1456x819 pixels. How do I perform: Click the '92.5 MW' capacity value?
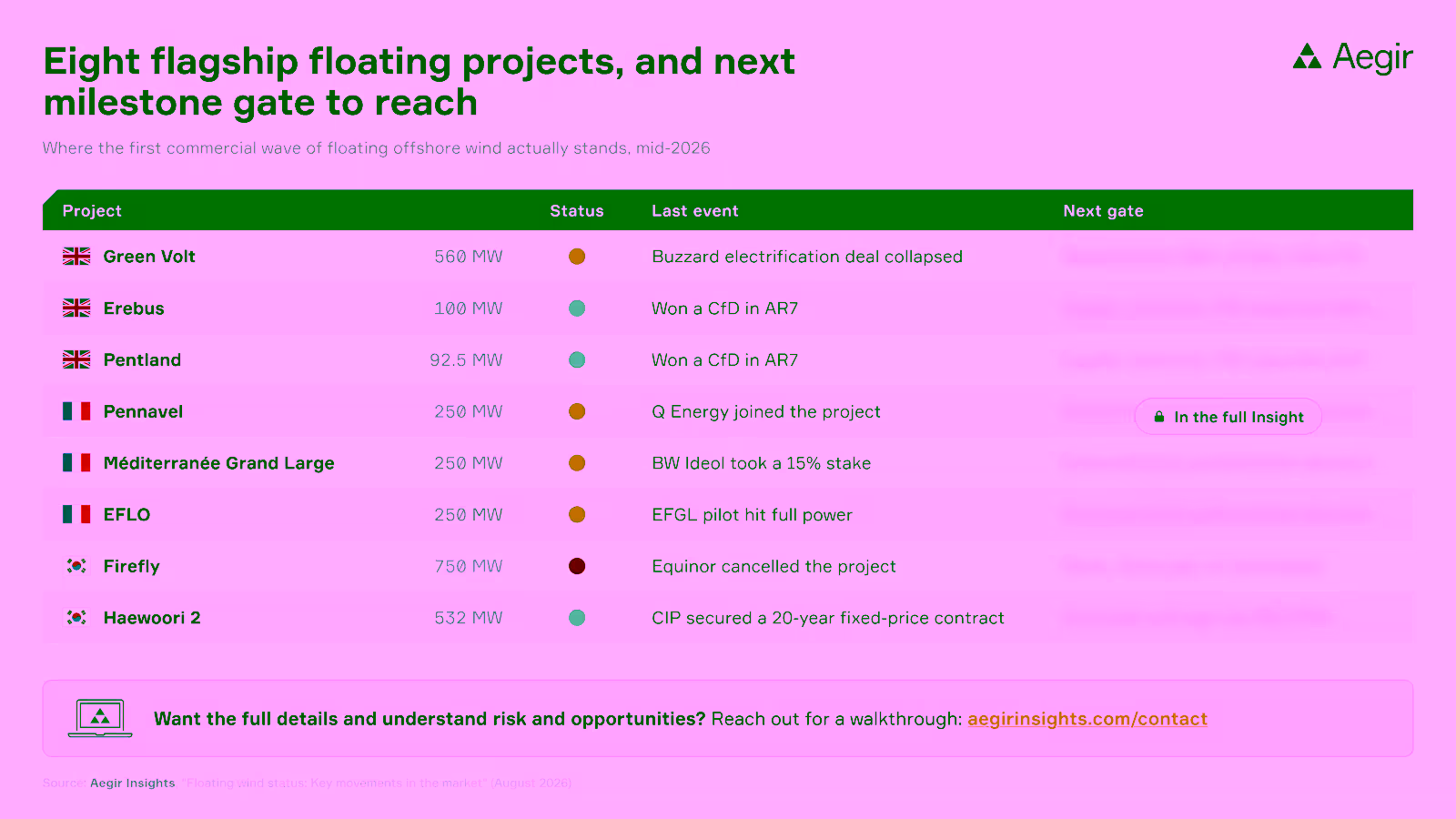point(466,359)
